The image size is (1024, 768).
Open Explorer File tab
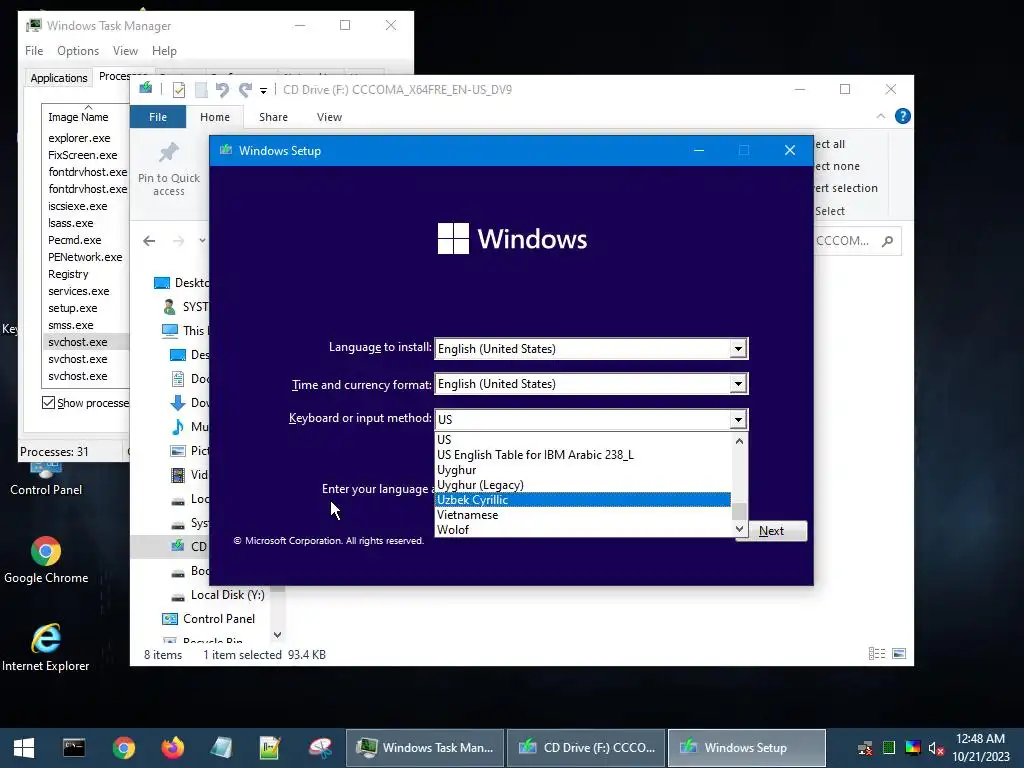tap(158, 117)
